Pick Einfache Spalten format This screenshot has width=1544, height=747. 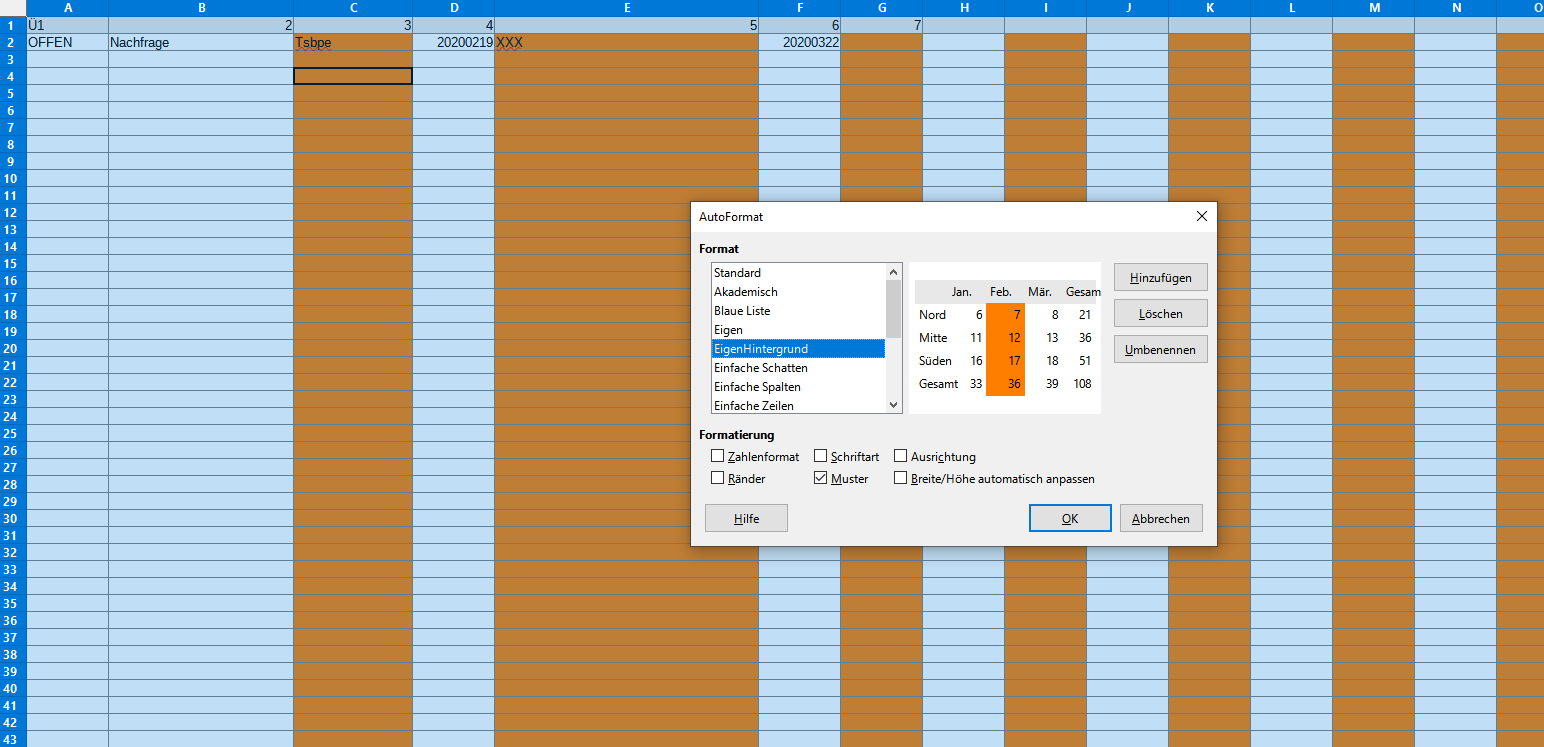pos(798,387)
